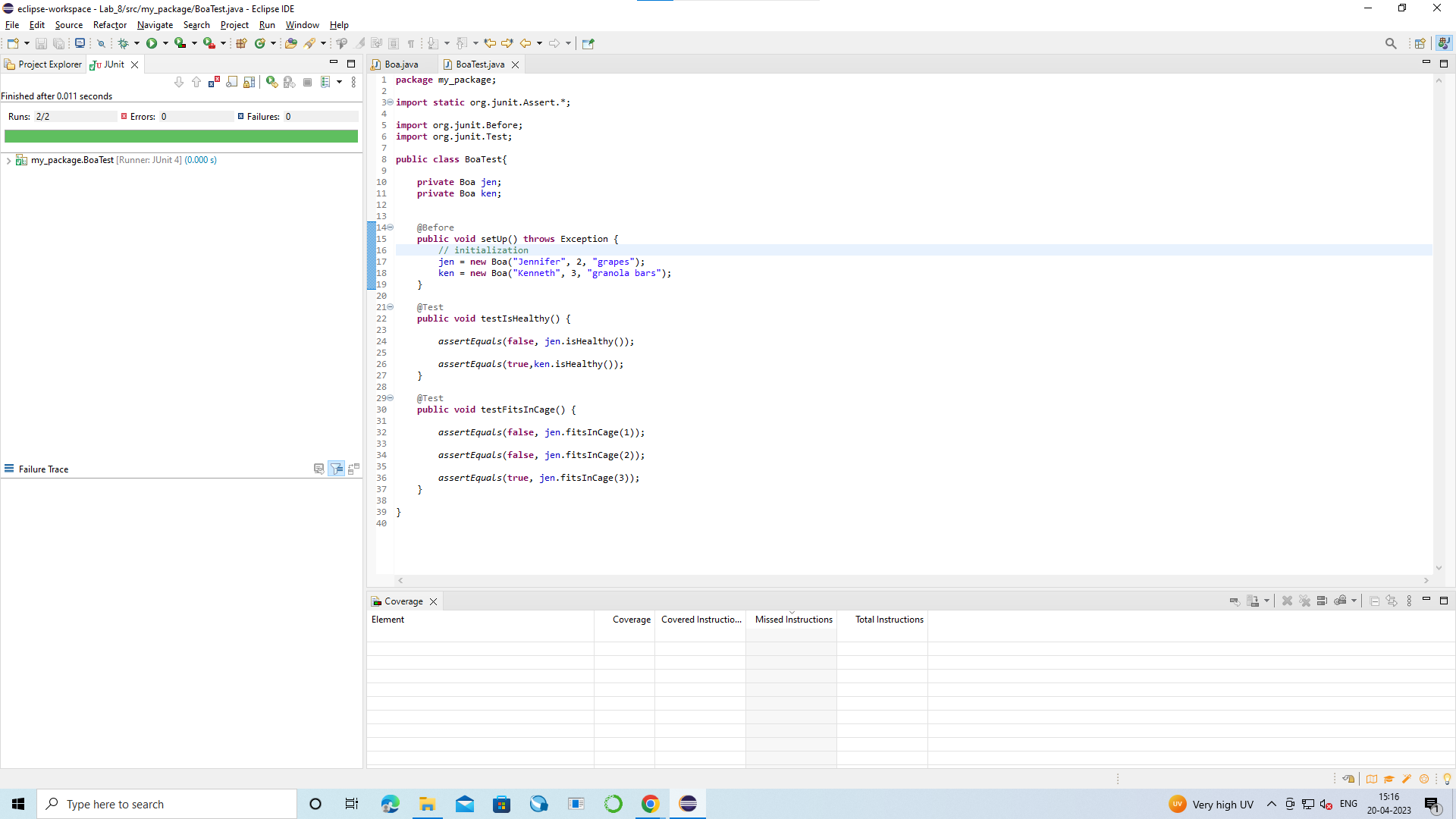Open Run configurations dropdown arrow
This screenshot has width=1456, height=819.
point(165,43)
